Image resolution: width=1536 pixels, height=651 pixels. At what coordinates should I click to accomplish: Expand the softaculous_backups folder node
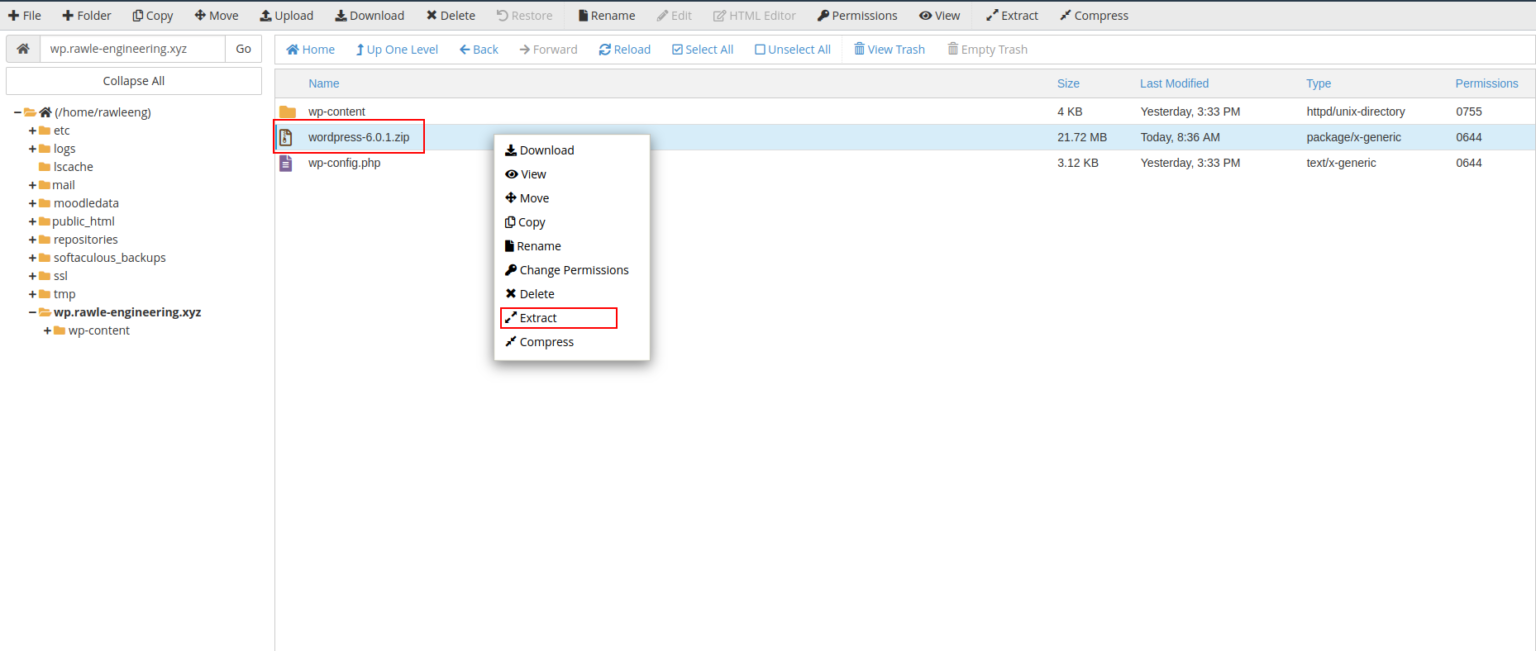[x=32, y=258]
